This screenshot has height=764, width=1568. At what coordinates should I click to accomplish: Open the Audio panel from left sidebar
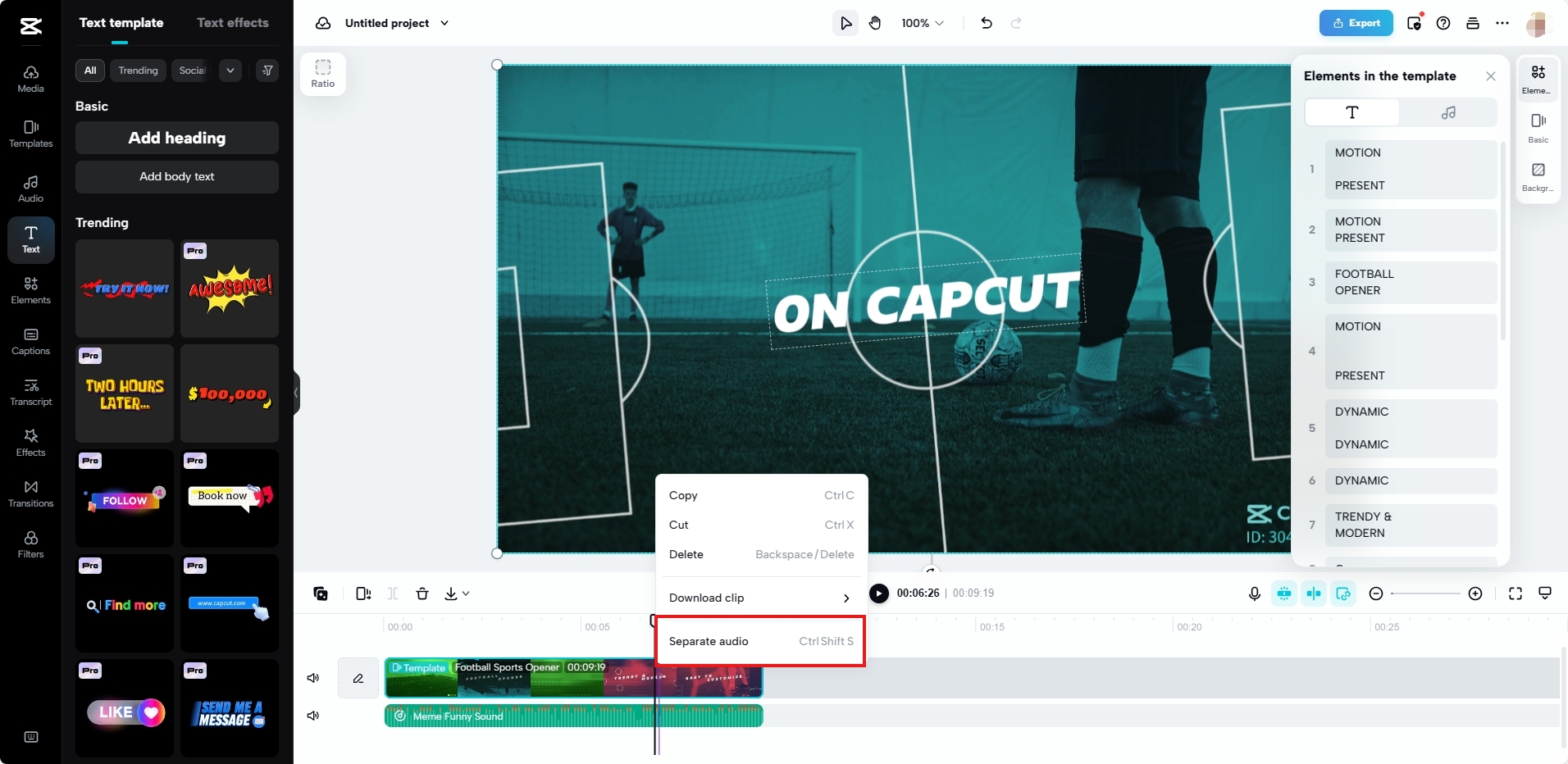[30, 188]
